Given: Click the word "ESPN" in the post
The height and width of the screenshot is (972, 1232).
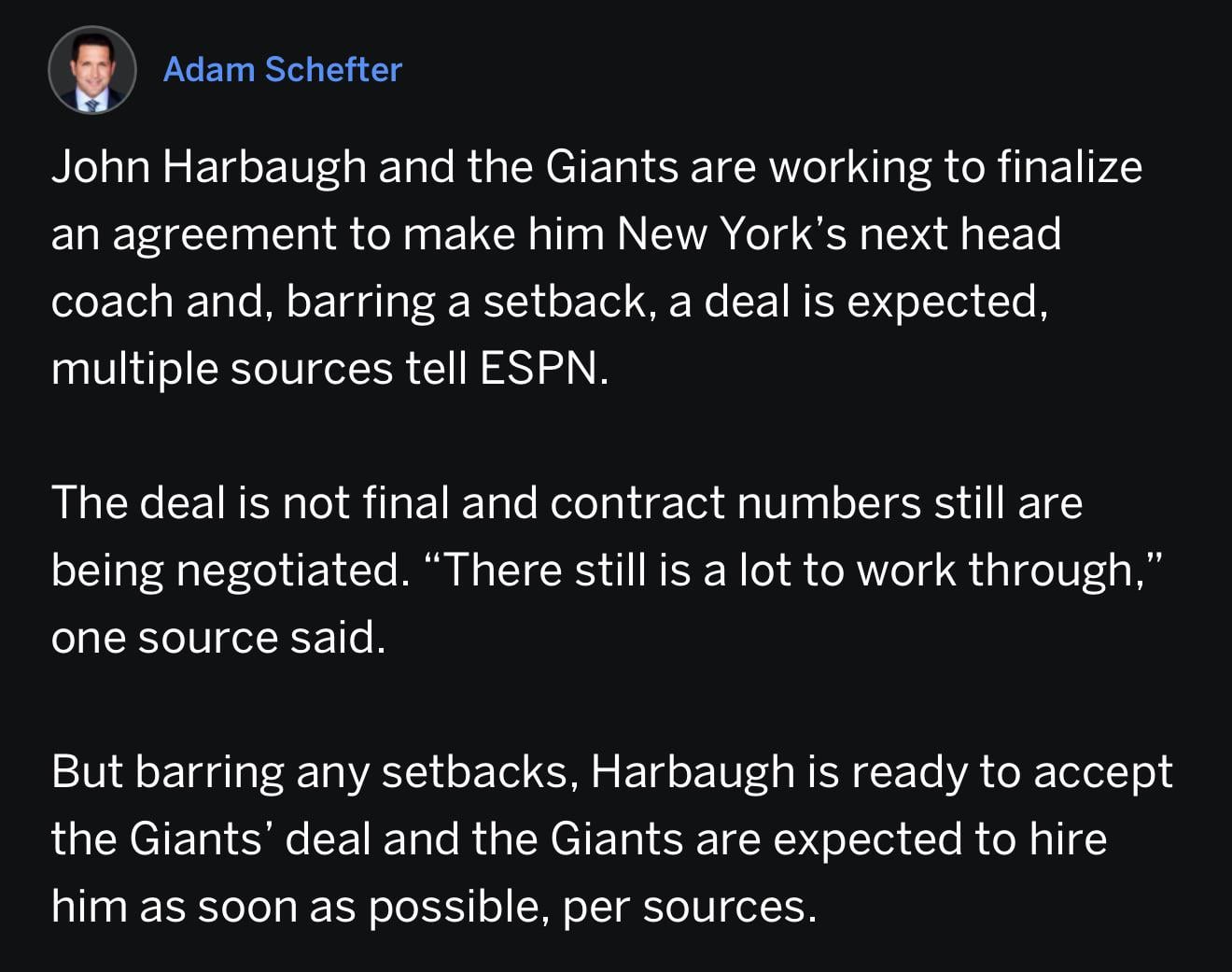Looking at the screenshot, I should 540,369.
